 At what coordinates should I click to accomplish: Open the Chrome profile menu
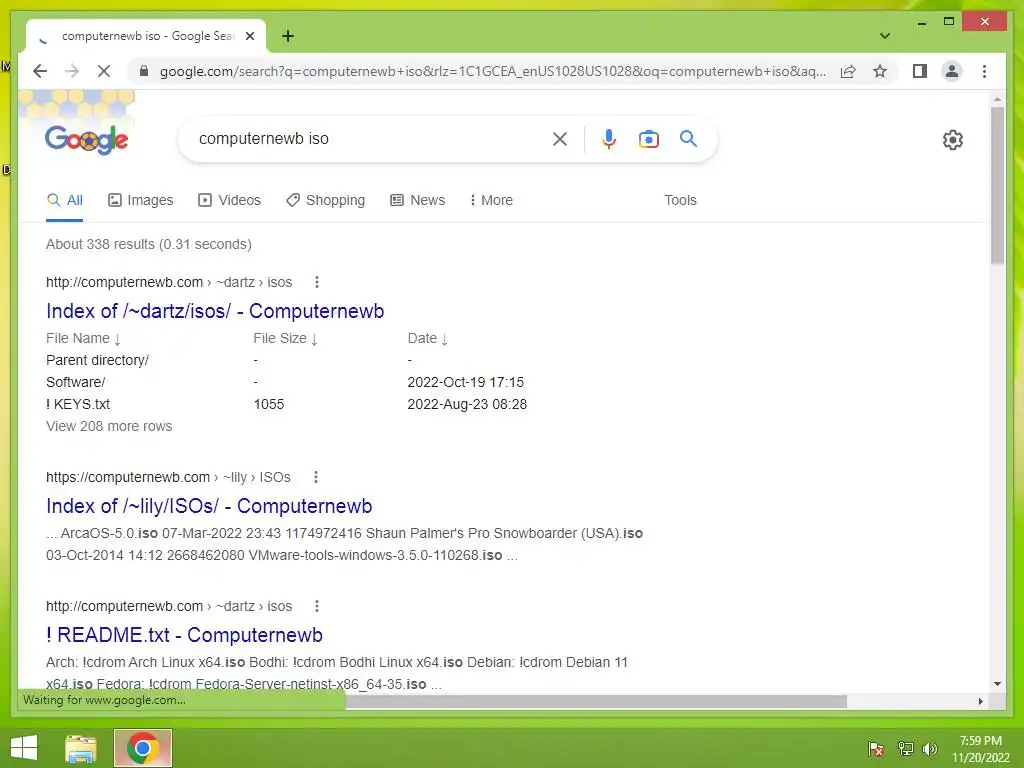(x=952, y=71)
